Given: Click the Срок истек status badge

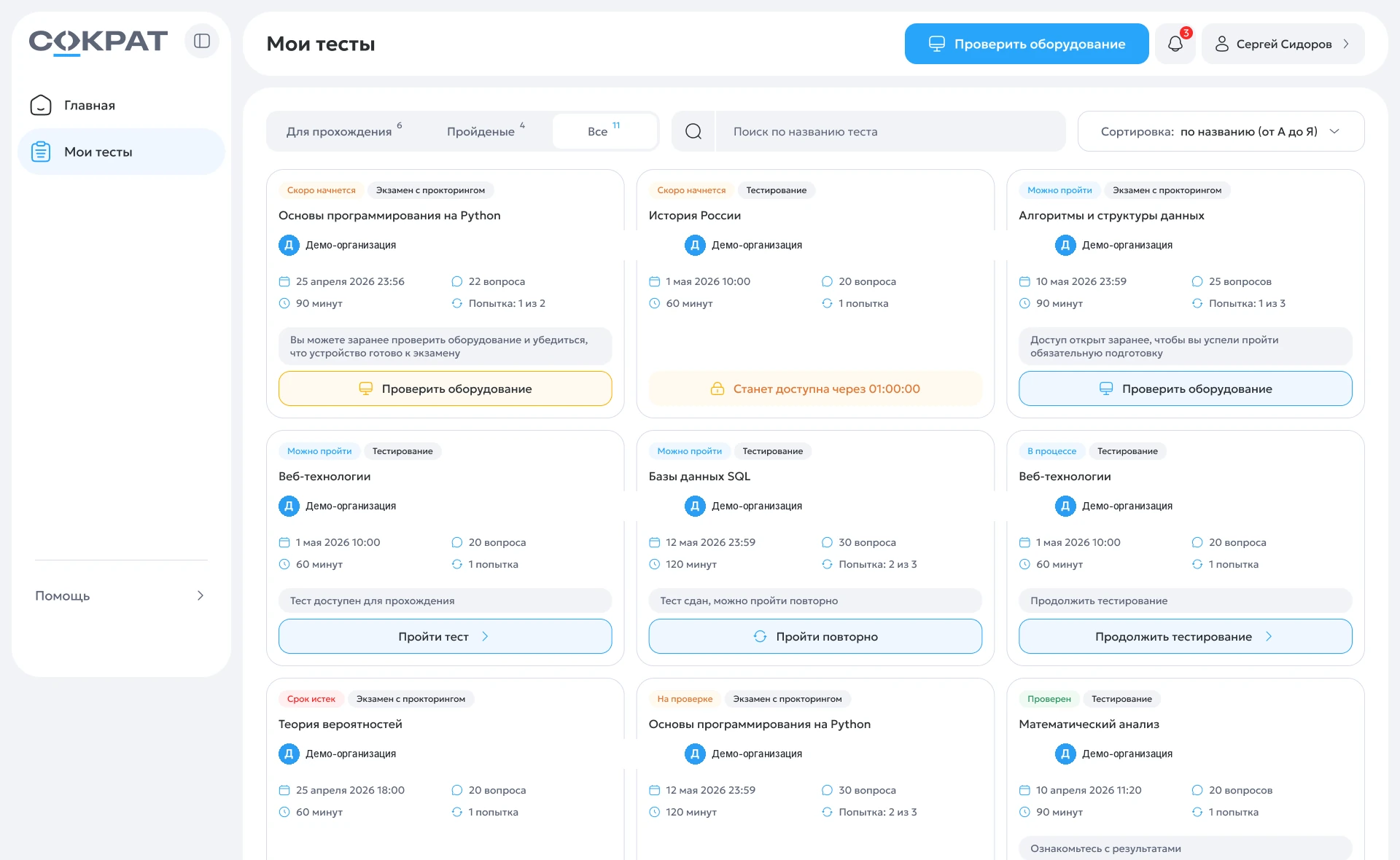Looking at the screenshot, I should pyautogui.click(x=311, y=699).
